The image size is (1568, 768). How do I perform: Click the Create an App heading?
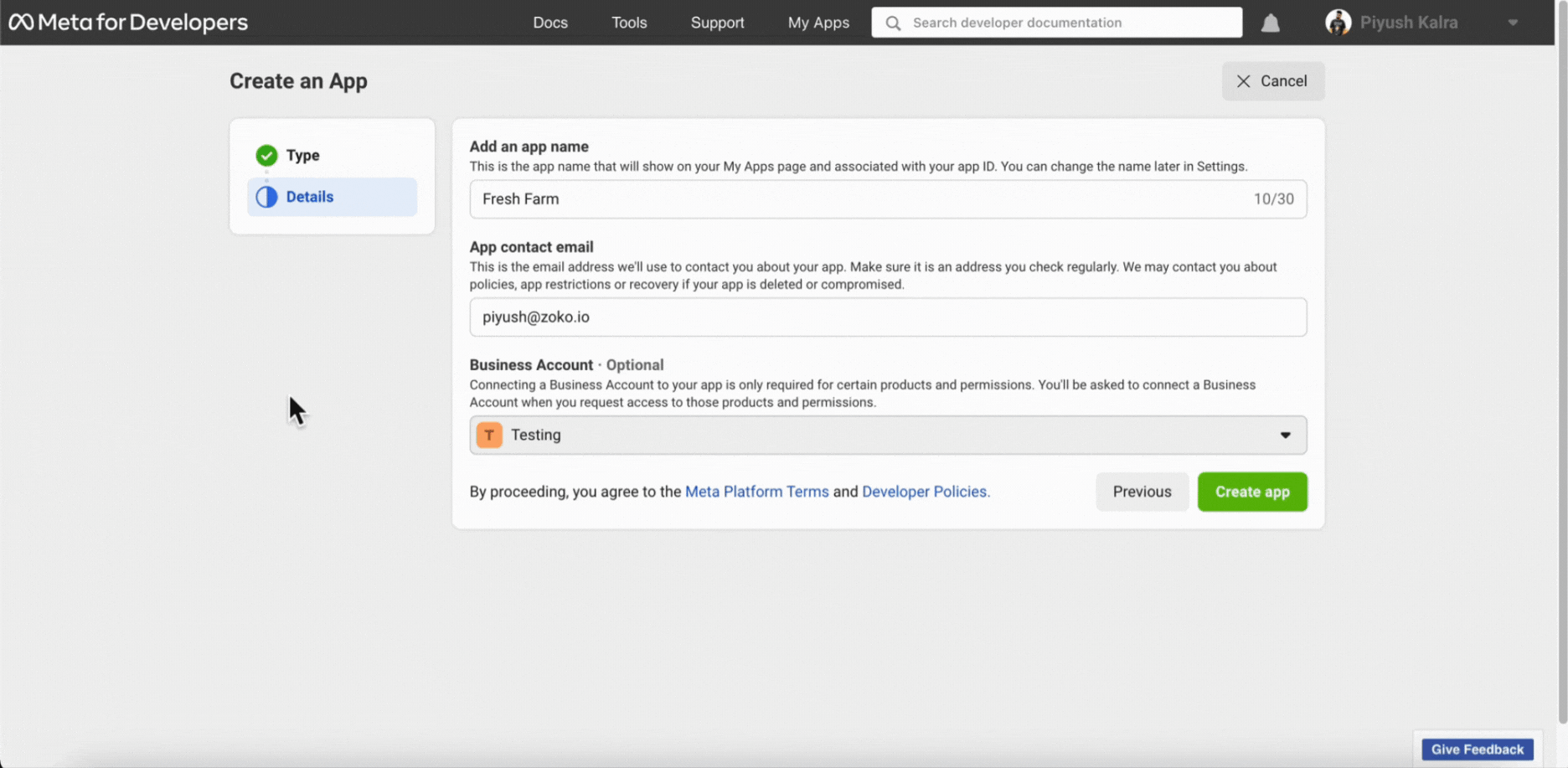click(x=298, y=81)
